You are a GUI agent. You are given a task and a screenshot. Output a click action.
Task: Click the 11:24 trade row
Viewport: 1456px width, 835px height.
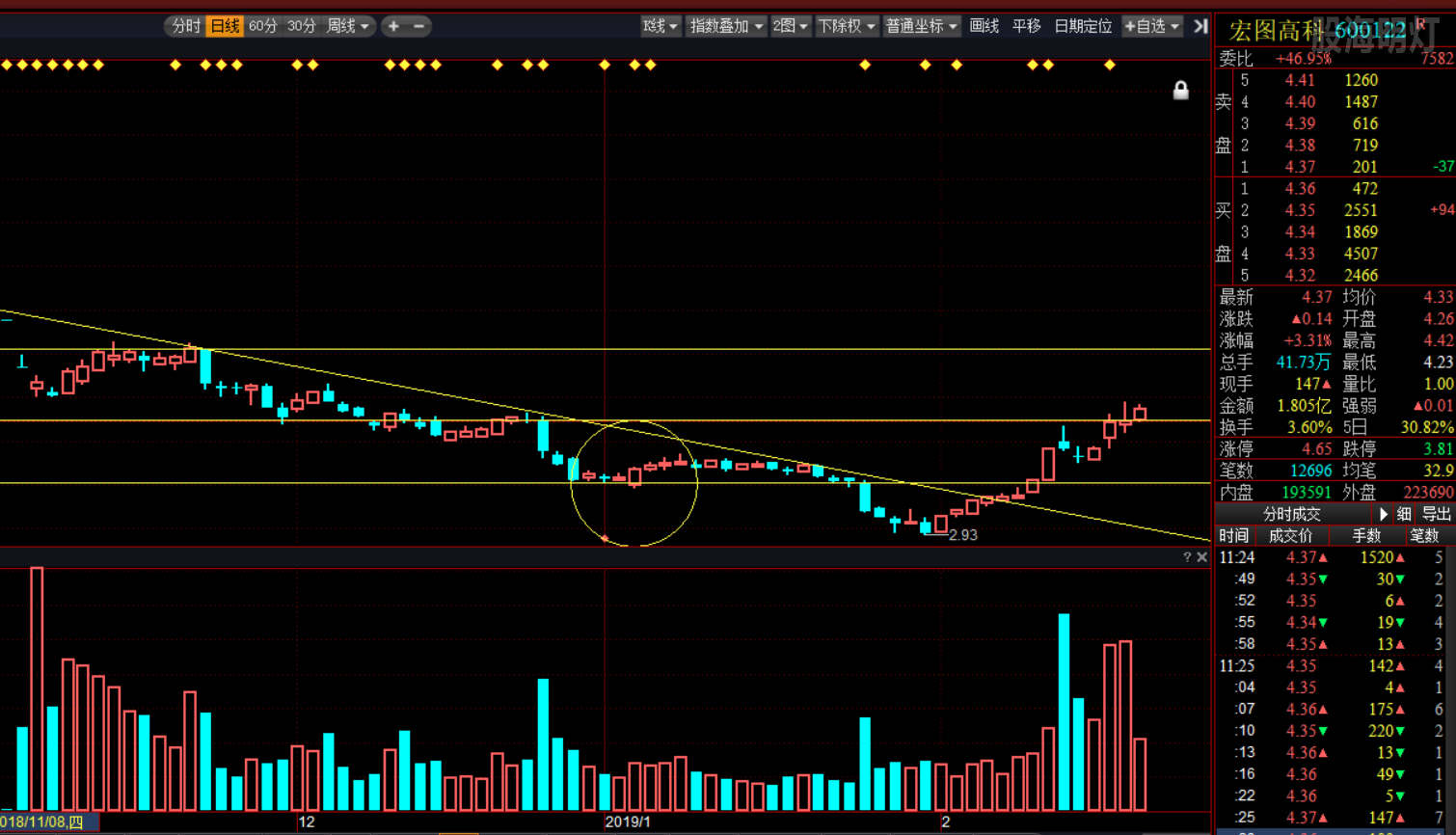coord(1331,557)
